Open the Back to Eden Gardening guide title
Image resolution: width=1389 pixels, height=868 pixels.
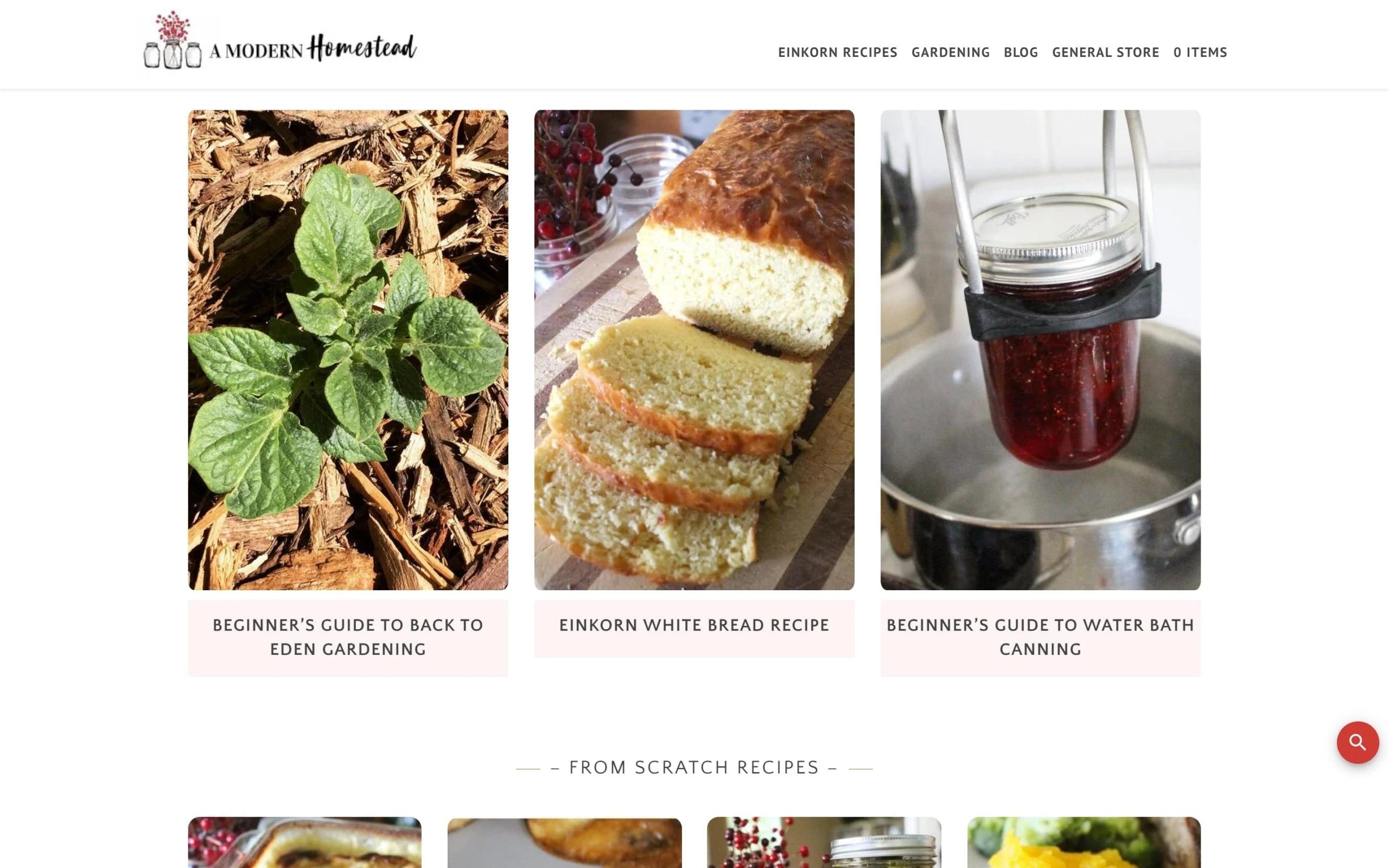click(348, 637)
